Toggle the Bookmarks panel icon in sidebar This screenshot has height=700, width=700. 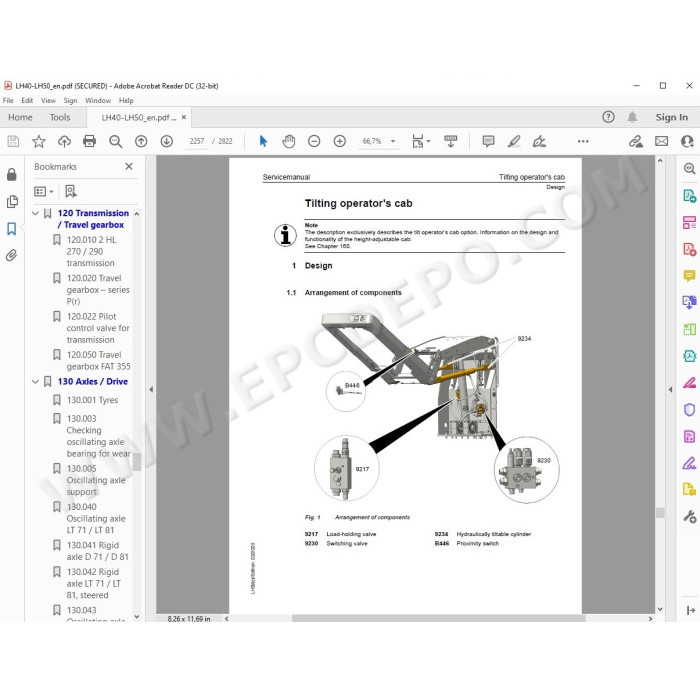click(x=12, y=229)
